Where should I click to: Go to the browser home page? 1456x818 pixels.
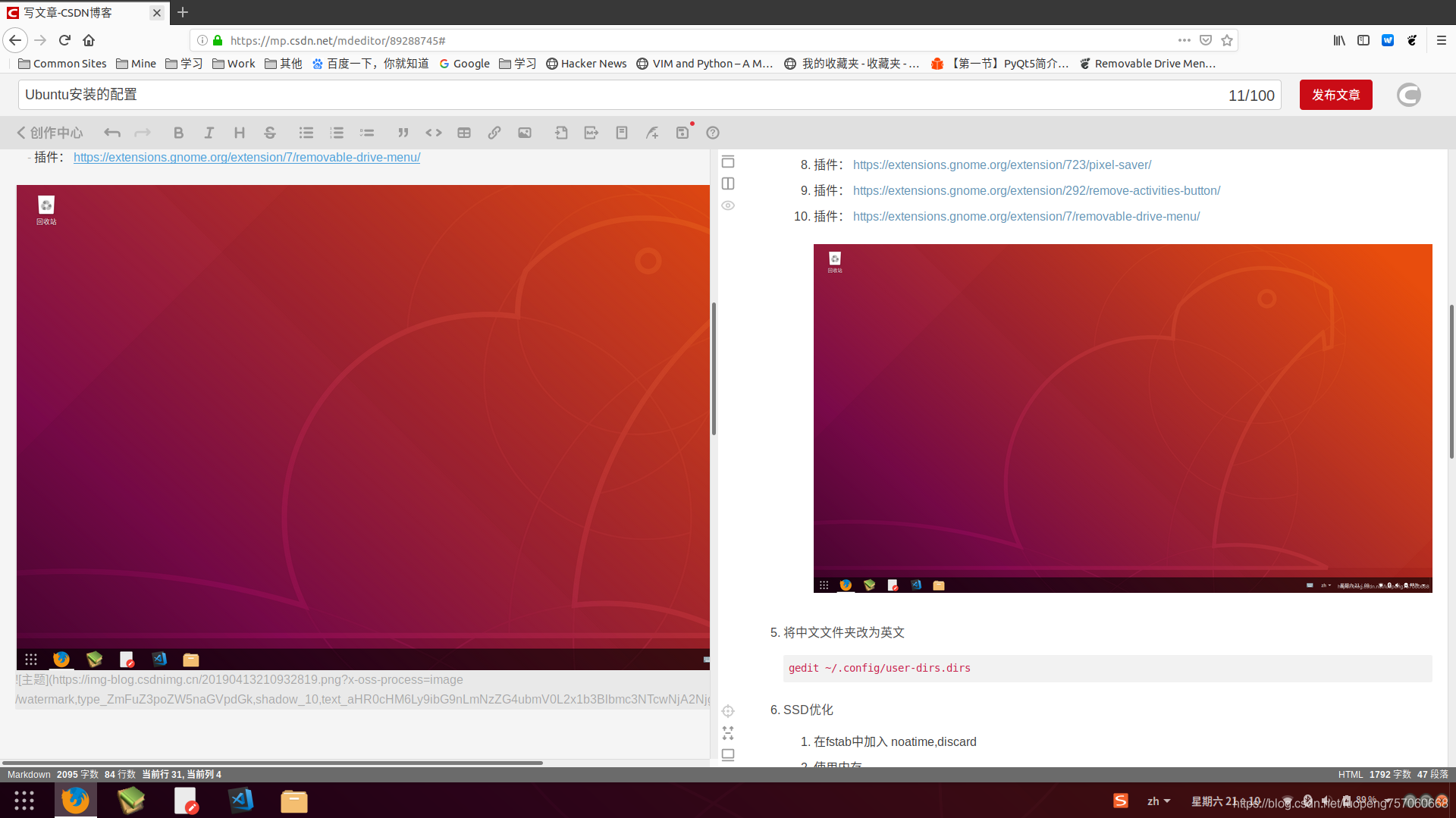pos(89,40)
